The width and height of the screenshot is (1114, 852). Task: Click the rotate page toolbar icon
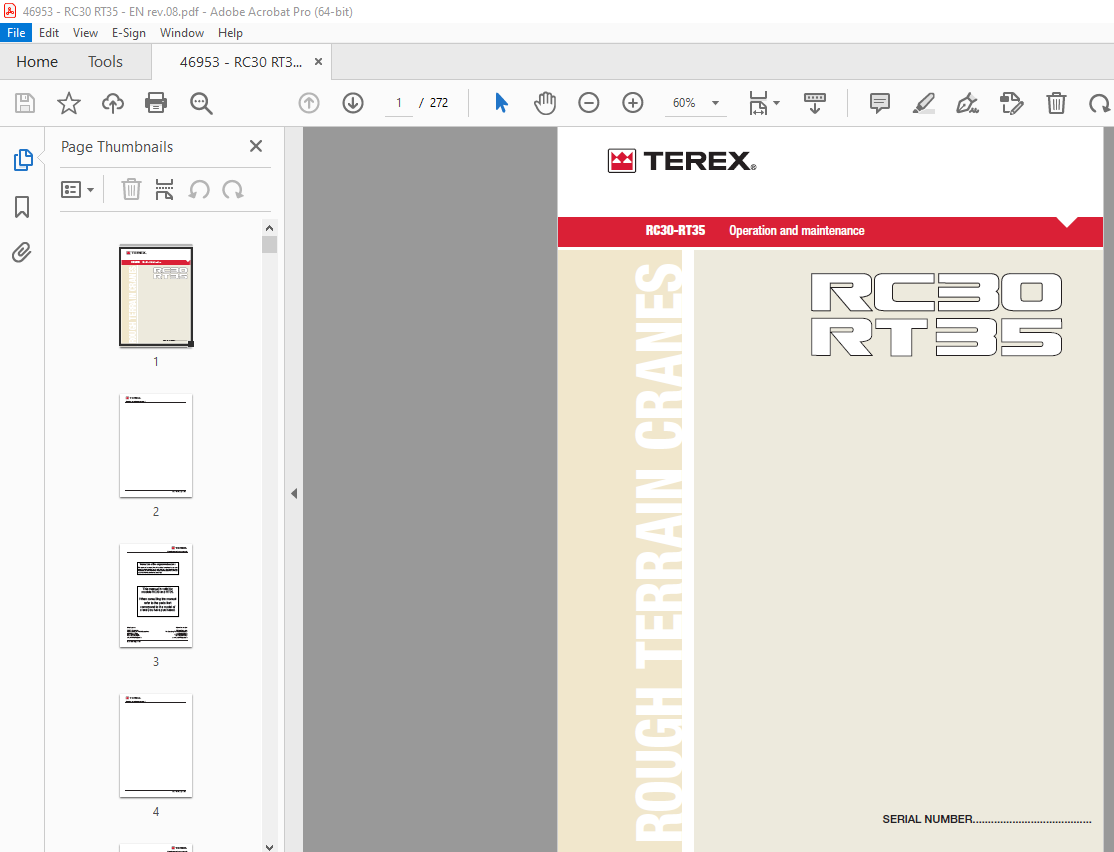click(x=1100, y=103)
